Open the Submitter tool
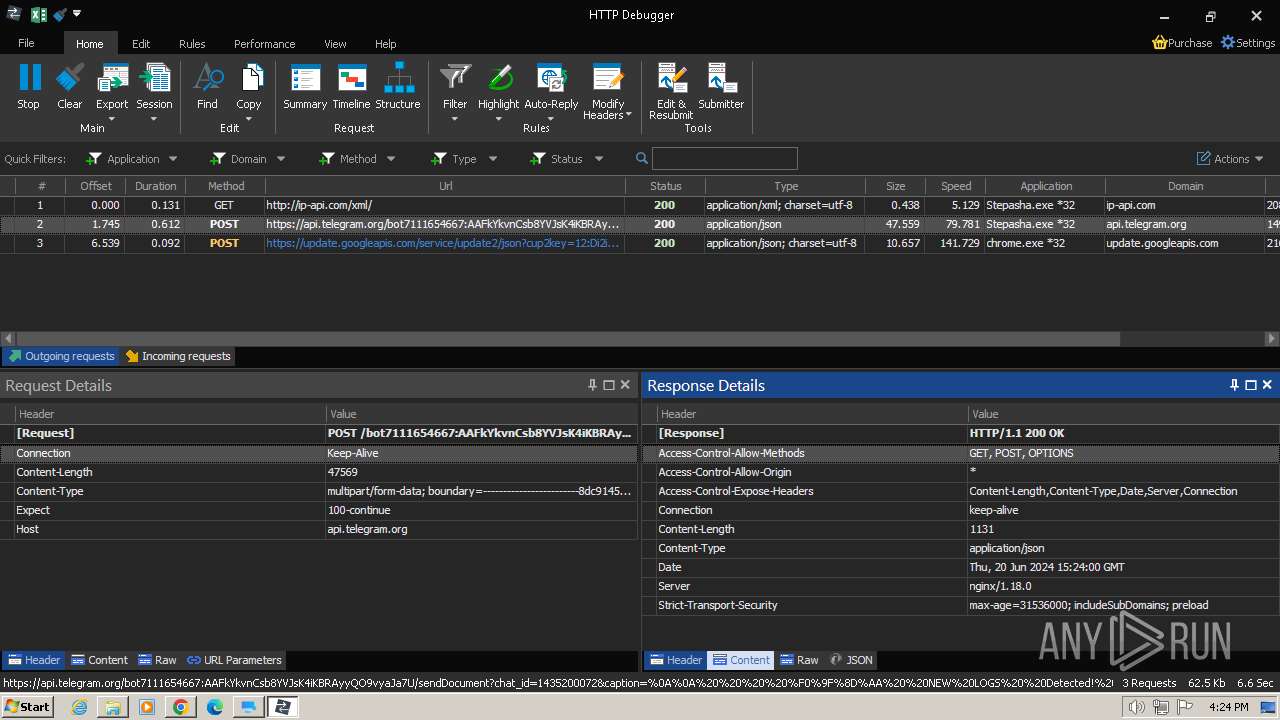Image resolution: width=1280 pixels, height=720 pixels. (721, 78)
